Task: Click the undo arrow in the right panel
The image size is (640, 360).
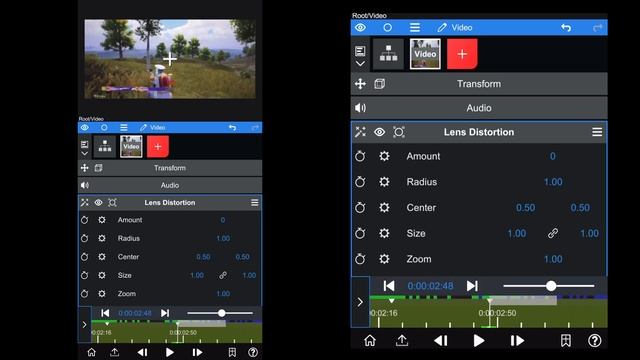Action: [x=566, y=27]
